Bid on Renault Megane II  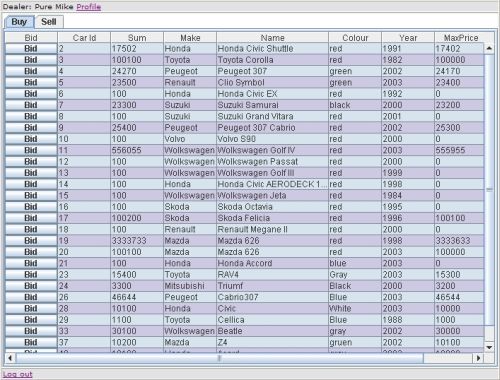tap(31, 230)
